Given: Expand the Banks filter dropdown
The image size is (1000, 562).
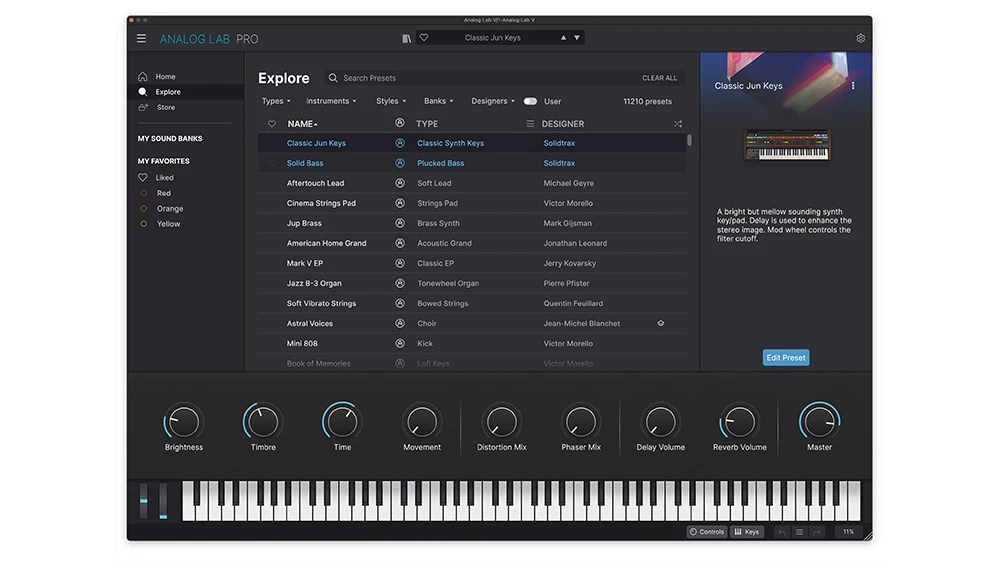Looking at the screenshot, I should [438, 101].
